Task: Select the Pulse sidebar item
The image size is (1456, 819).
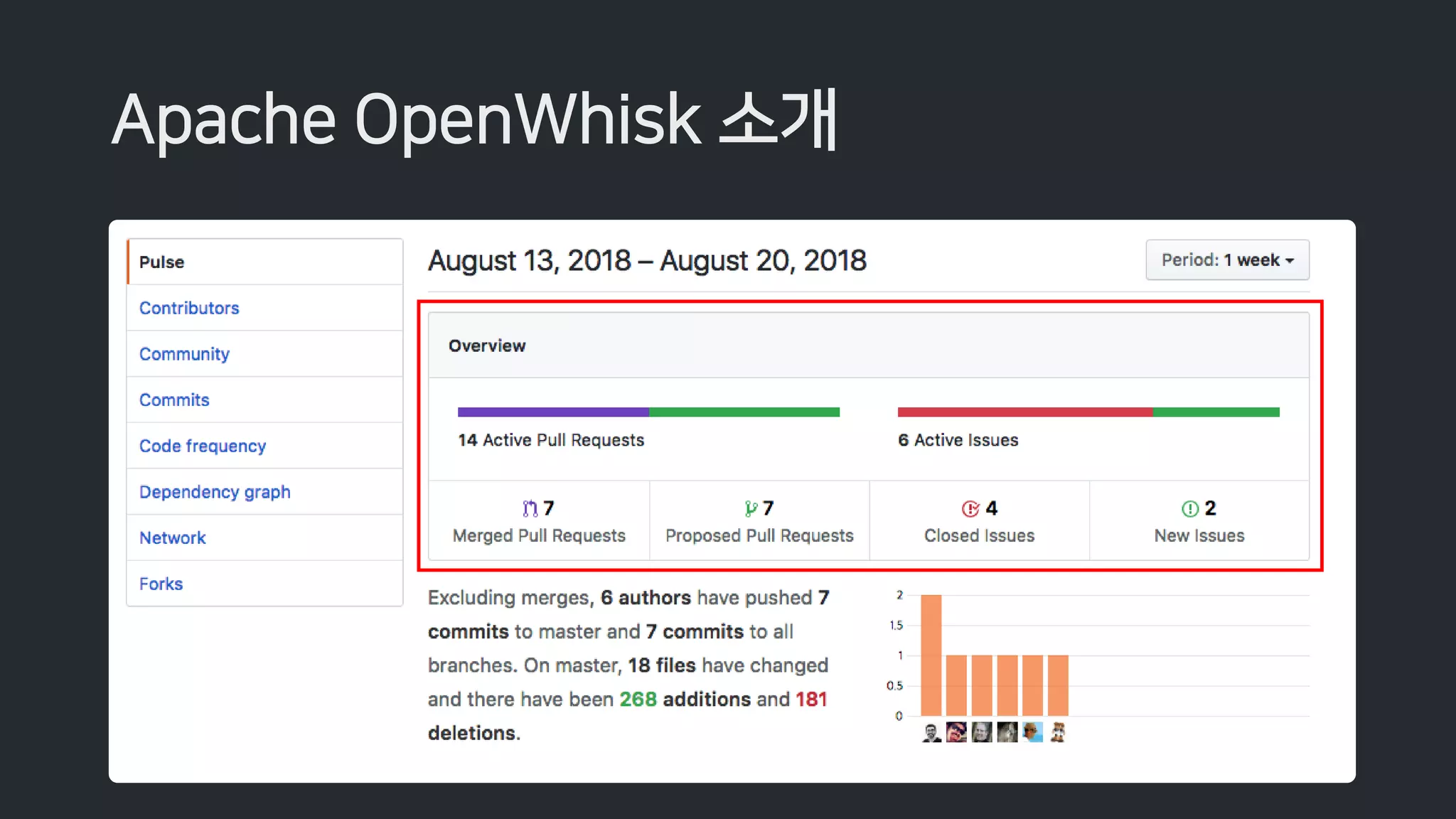Action: click(162, 262)
